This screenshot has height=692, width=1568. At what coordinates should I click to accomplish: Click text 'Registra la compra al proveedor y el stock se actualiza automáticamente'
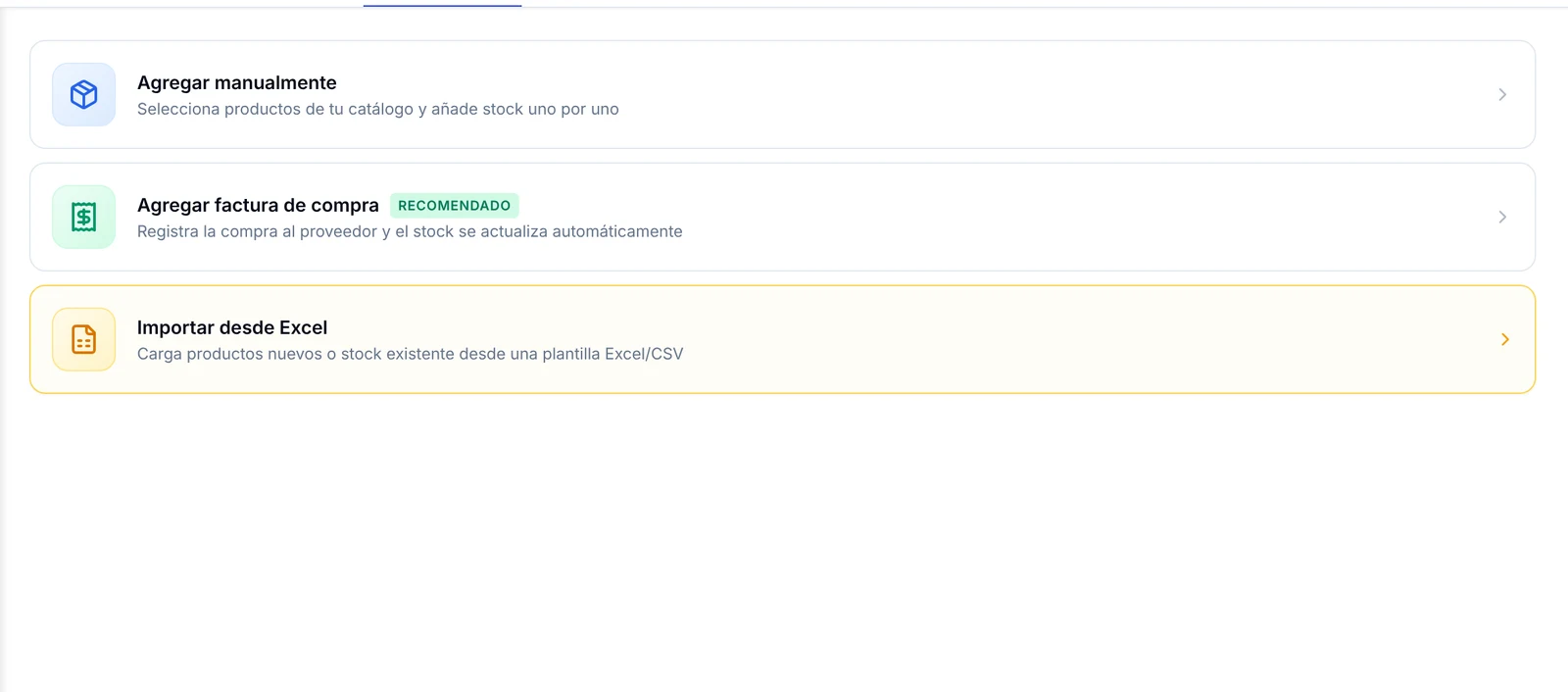tap(410, 231)
